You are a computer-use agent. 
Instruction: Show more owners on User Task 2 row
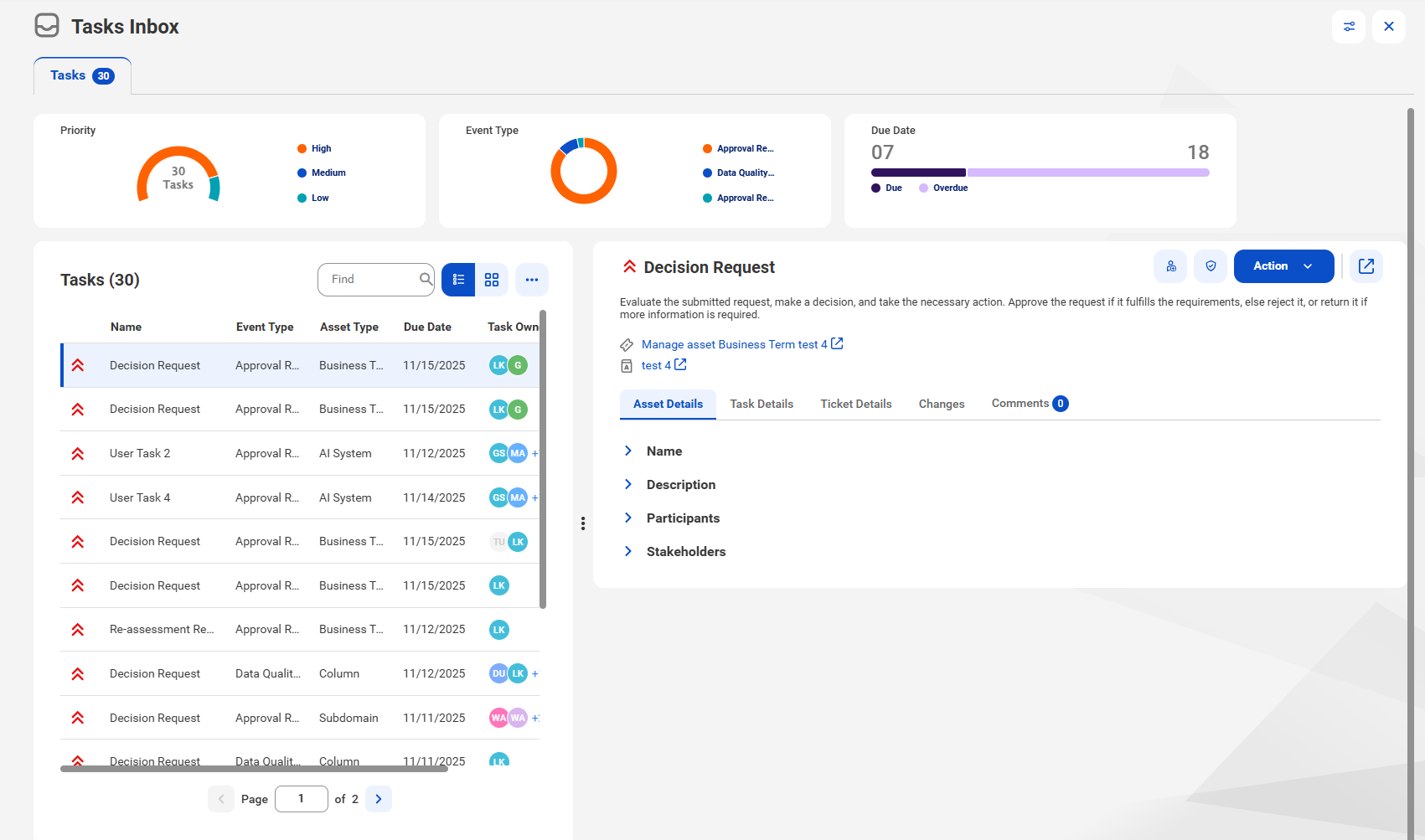[x=535, y=453]
